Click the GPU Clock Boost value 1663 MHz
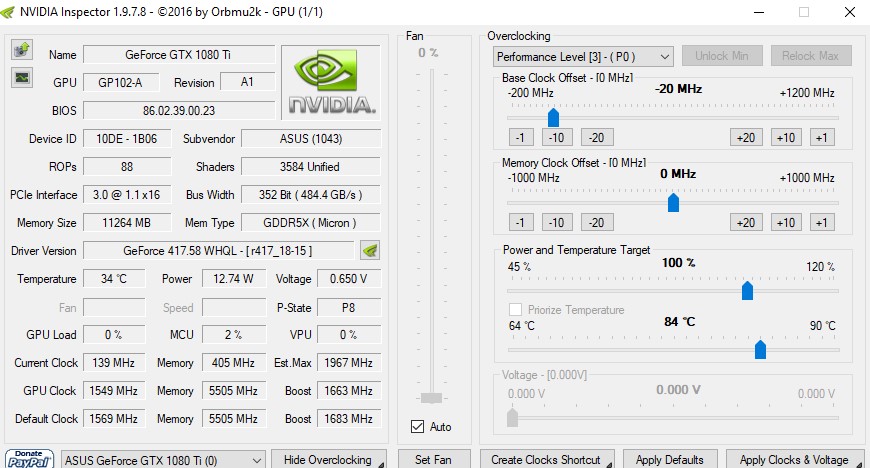This screenshot has width=870, height=468. click(x=348, y=391)
